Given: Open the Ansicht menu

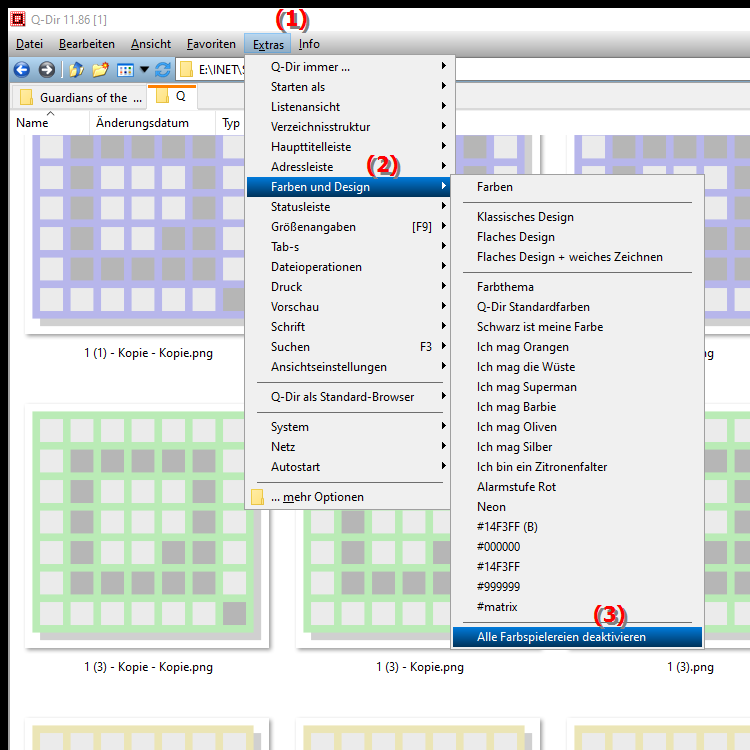Looking at the screenshot, I should [151, 44].
